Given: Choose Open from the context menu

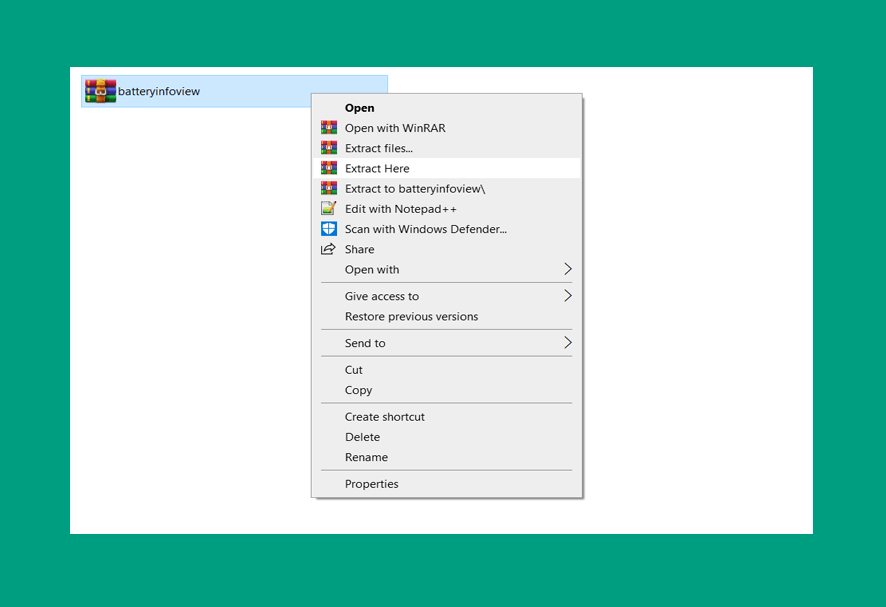Looking at the screenshot, I should (446, 107).
